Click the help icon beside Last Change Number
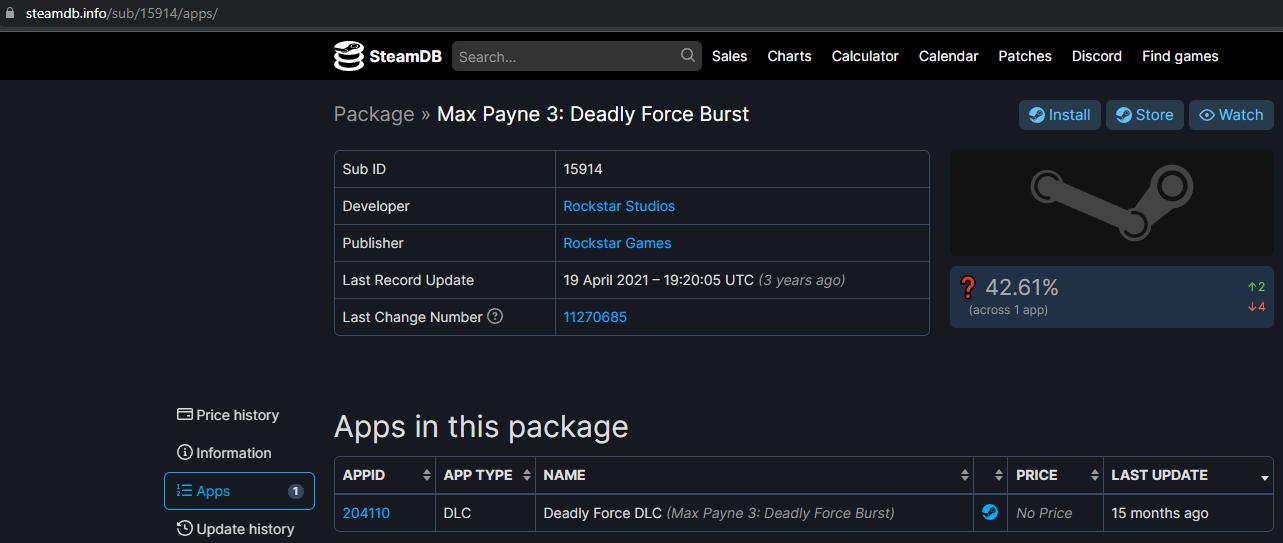 coord(495,316)
